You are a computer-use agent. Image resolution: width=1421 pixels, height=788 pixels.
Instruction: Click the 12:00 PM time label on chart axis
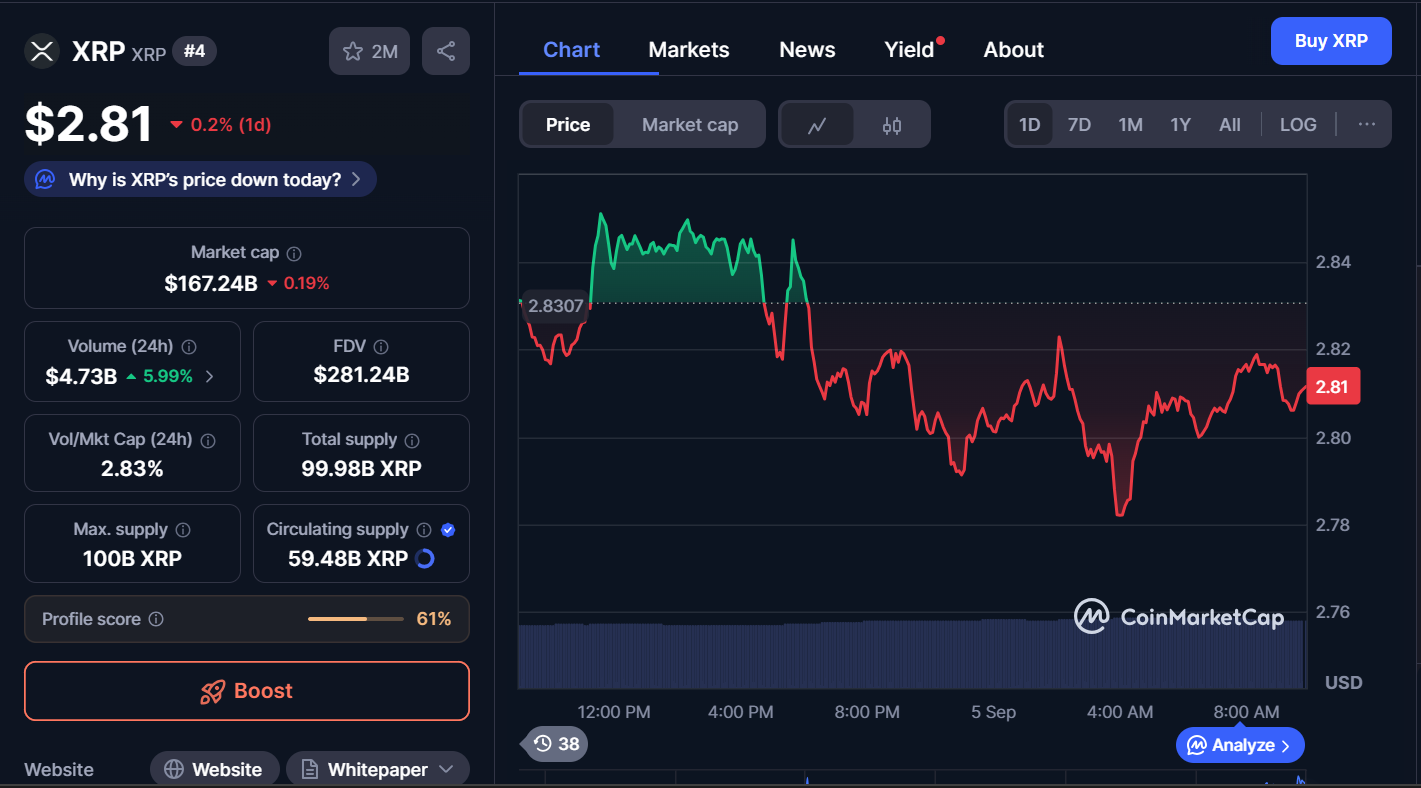coord(614,712)
